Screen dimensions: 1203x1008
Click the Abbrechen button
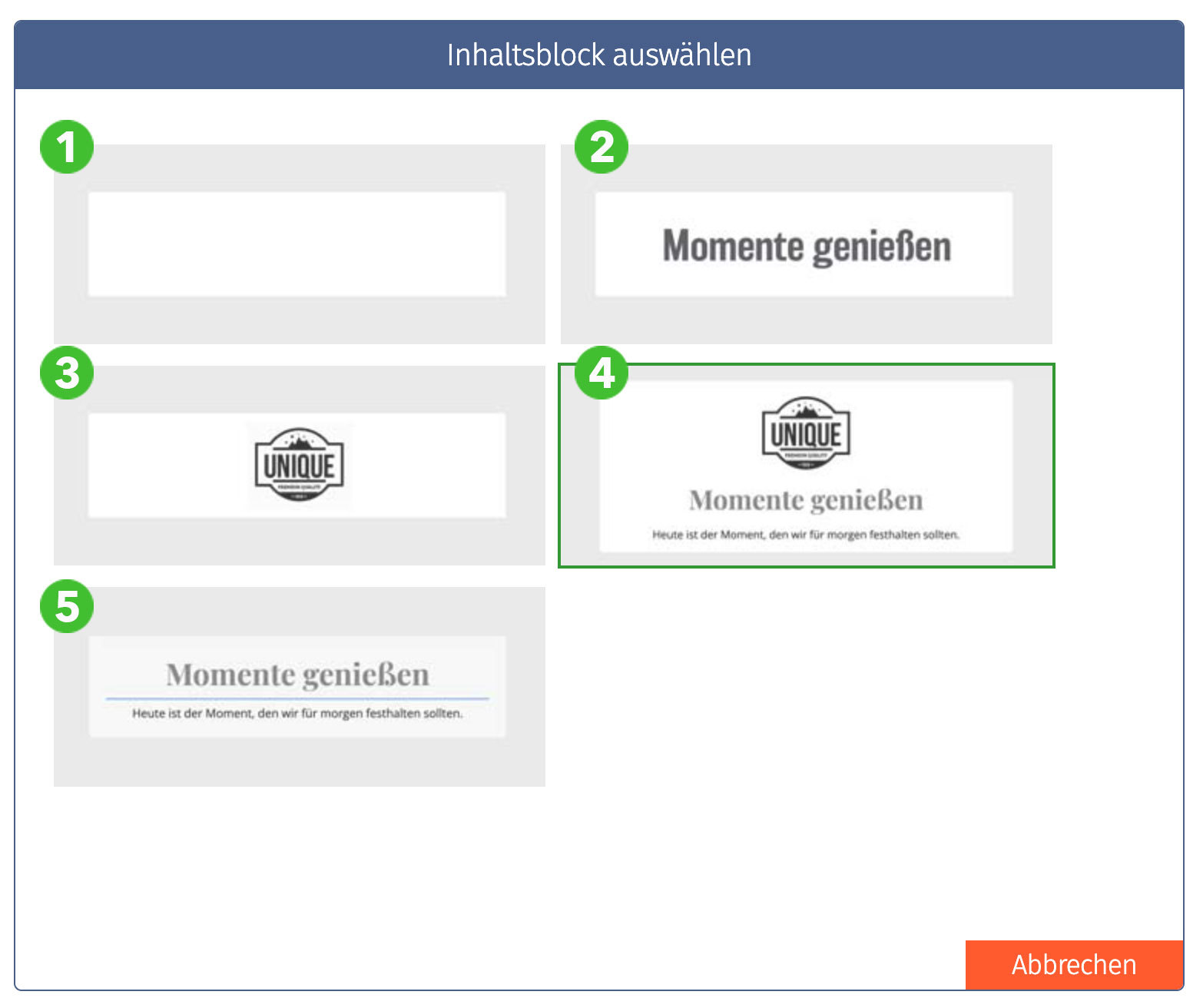(x=1074, y=964)
